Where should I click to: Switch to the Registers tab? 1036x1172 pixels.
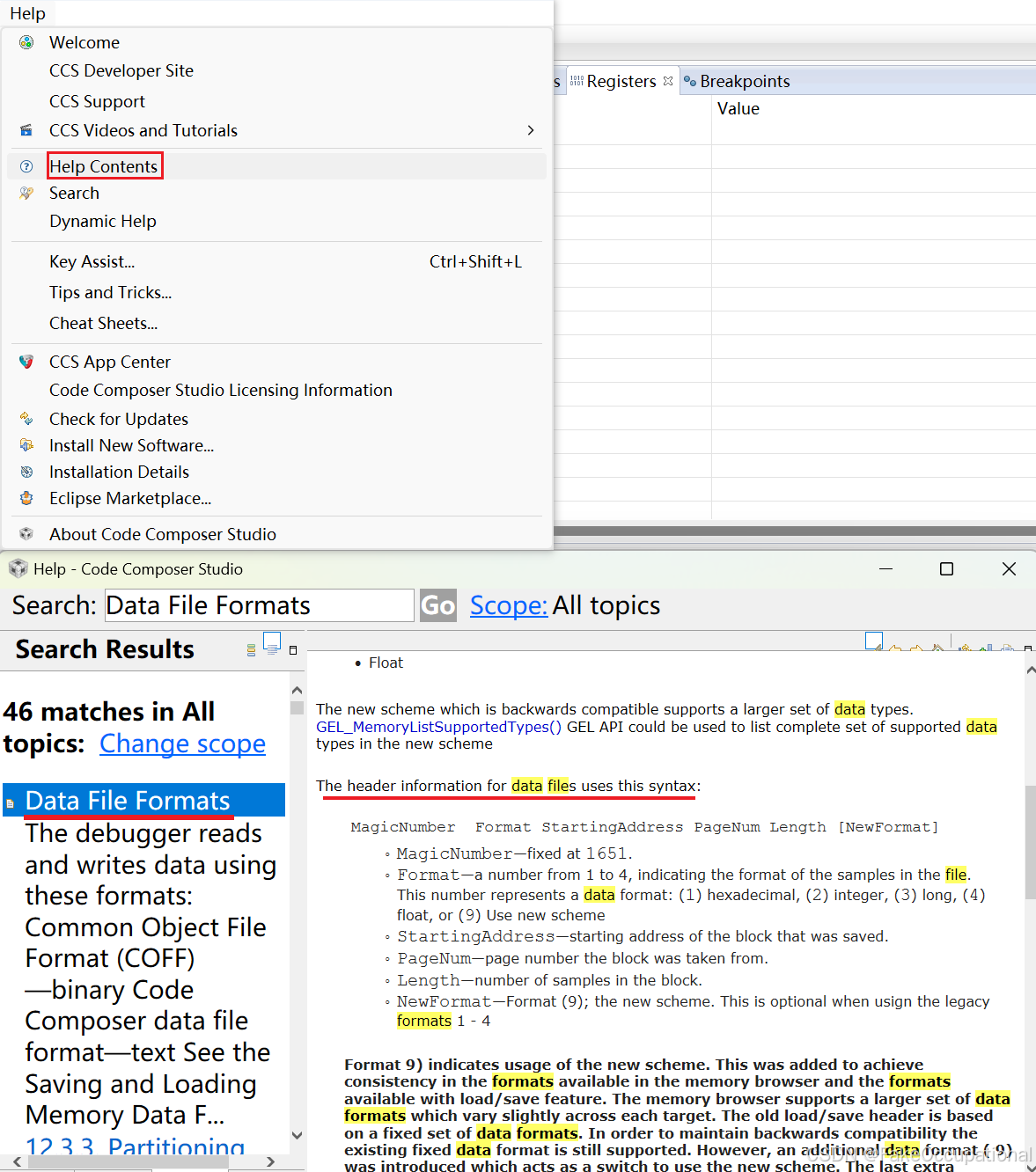[x=621, y=81]
